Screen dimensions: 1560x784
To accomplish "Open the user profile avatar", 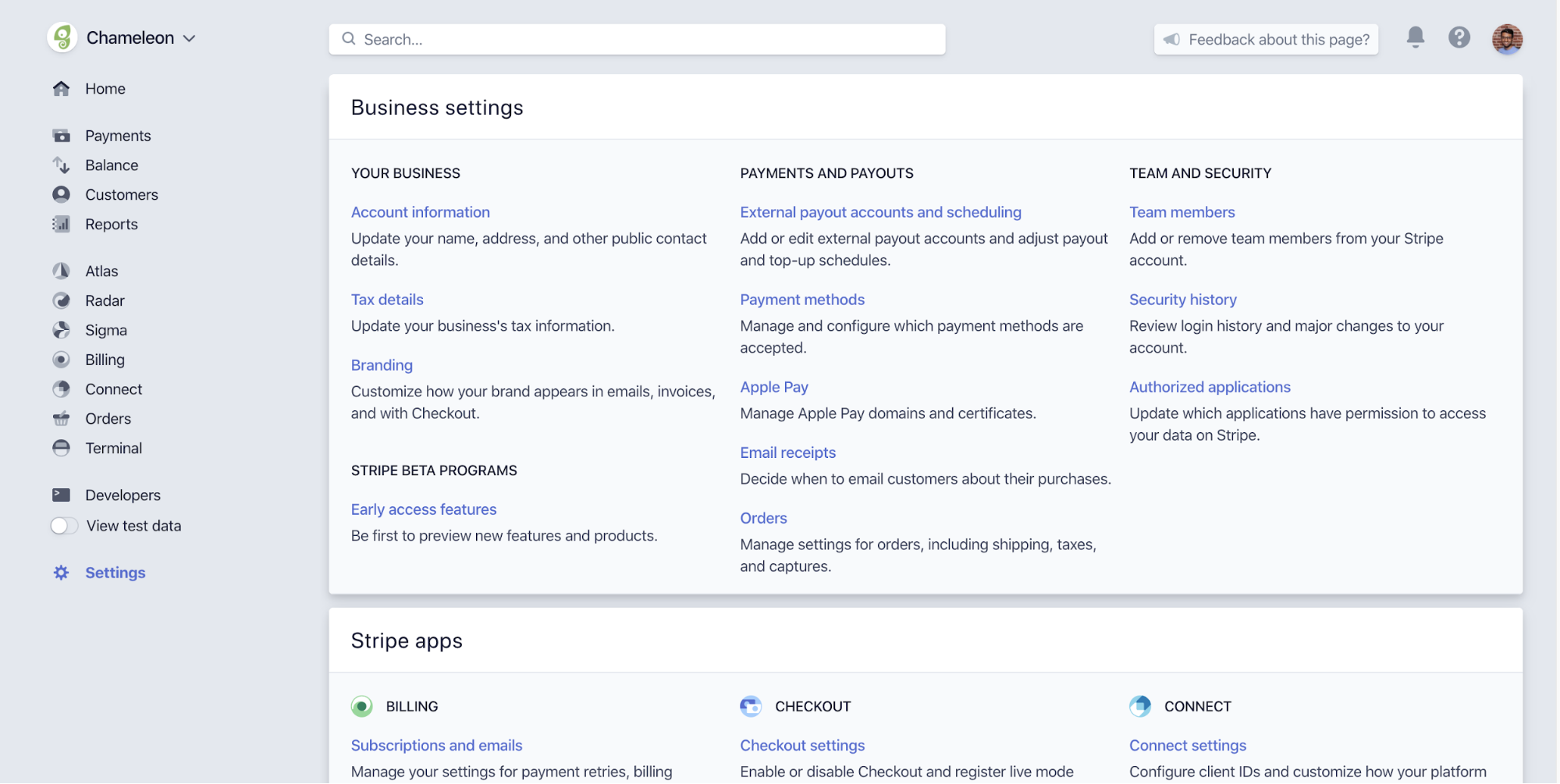I will coord(1508,38).
